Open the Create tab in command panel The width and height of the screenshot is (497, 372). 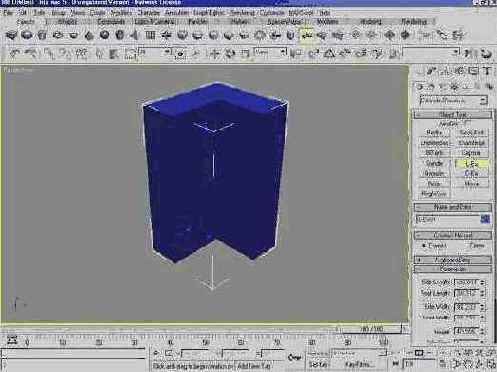419,71
